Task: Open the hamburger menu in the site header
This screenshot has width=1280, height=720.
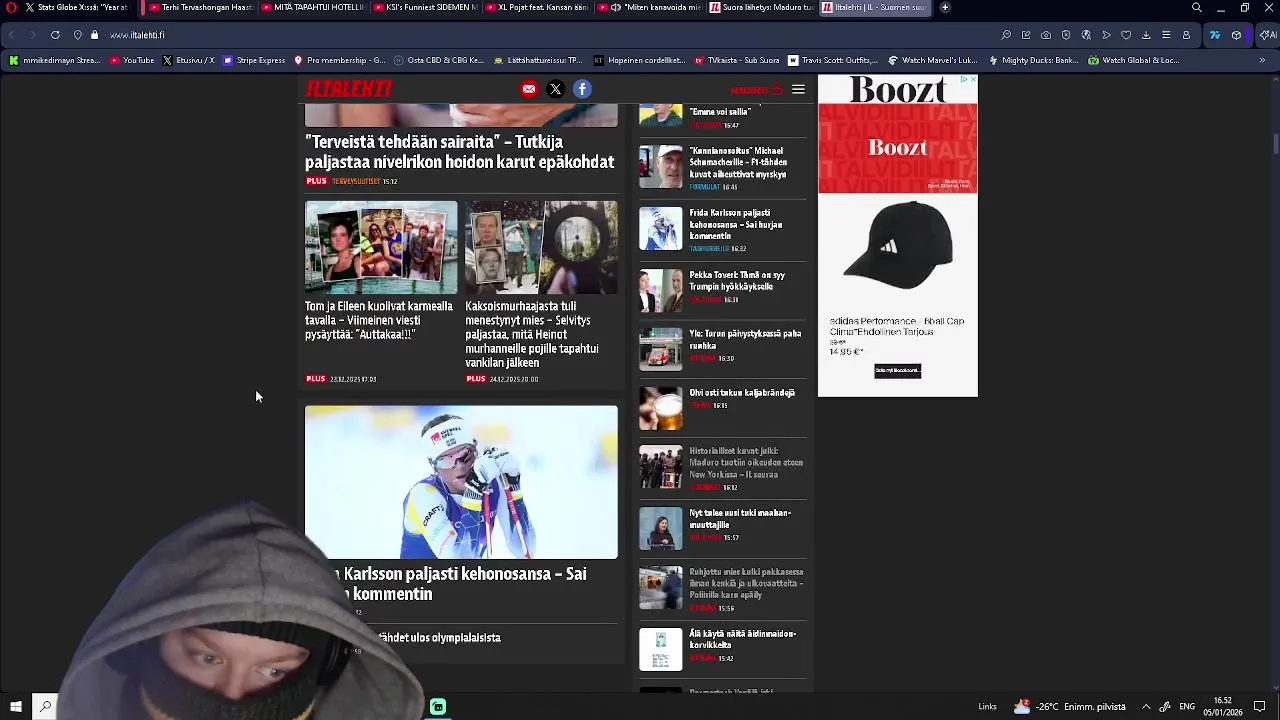Action: (x=798, y=89)
